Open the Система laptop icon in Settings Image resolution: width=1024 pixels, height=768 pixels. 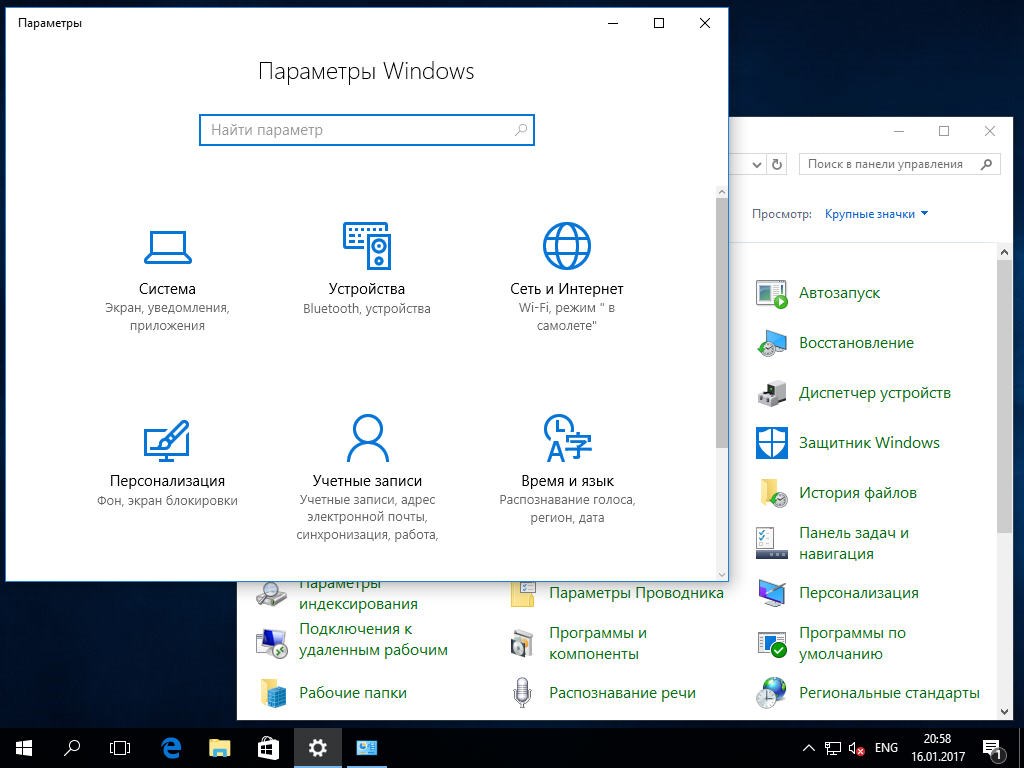pos(167,247)
